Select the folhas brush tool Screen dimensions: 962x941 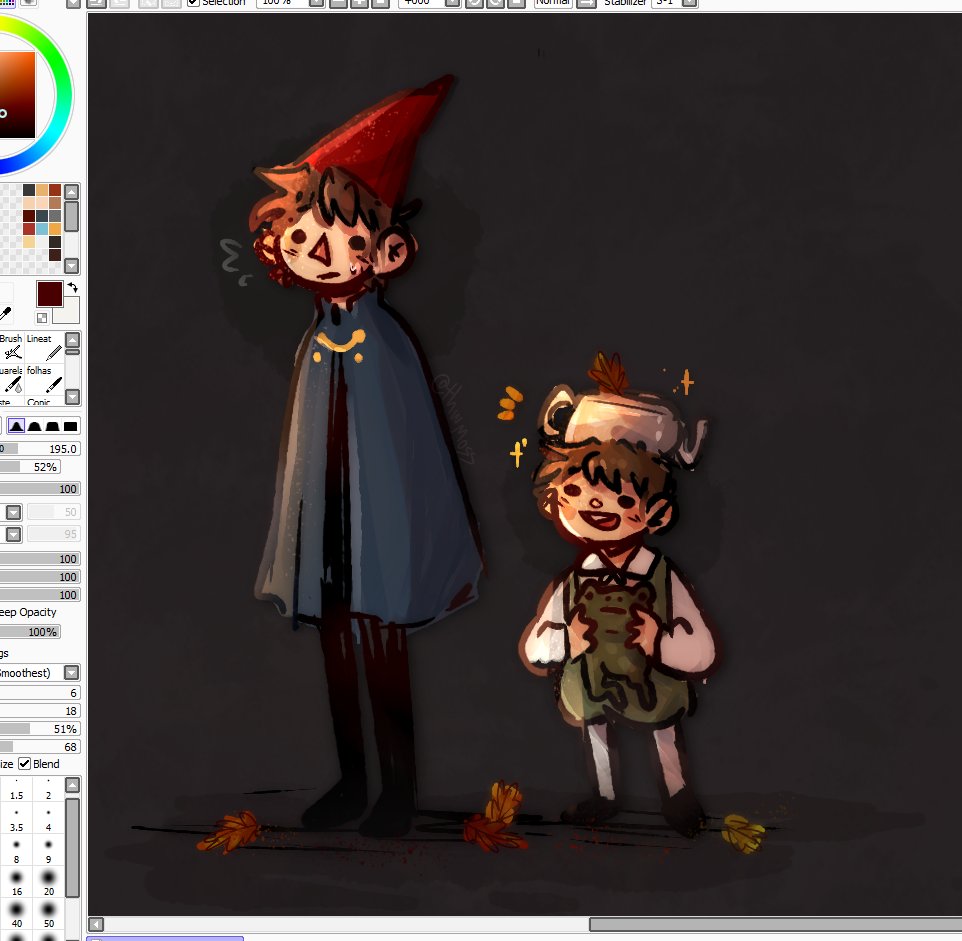tap(44, 379)
